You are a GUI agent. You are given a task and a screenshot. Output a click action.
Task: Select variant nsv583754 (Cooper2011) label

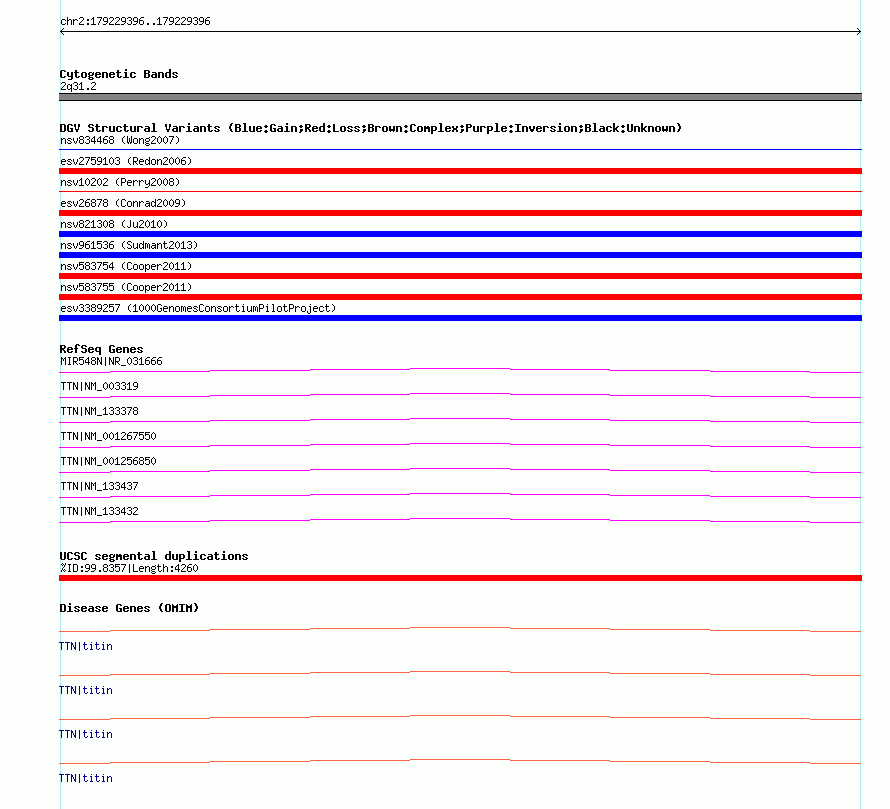[x=126, y=266]
